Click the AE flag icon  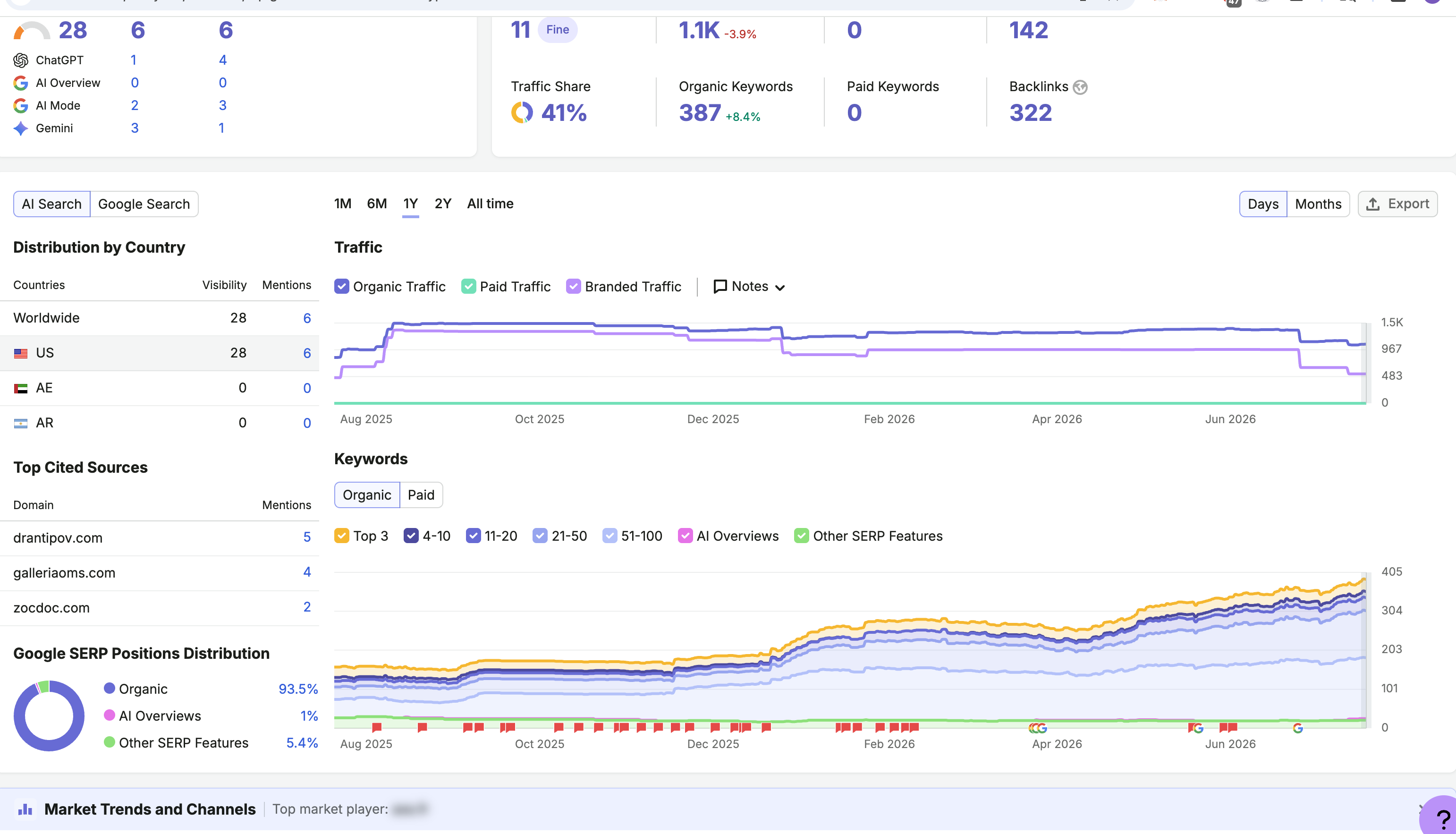pyautogui.click(x=21, y=388)
